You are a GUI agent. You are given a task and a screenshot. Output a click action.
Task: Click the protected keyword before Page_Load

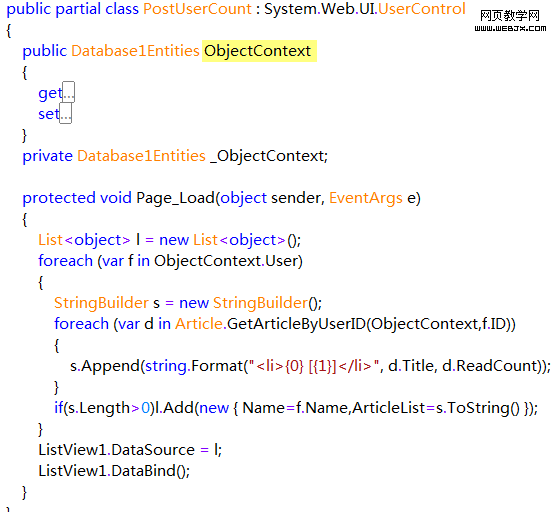[x=59, y=198]
